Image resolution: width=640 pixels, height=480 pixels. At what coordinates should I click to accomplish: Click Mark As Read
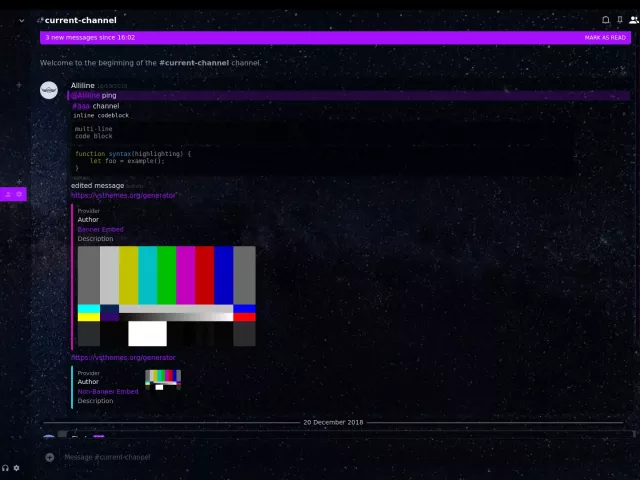pos(606,37)
